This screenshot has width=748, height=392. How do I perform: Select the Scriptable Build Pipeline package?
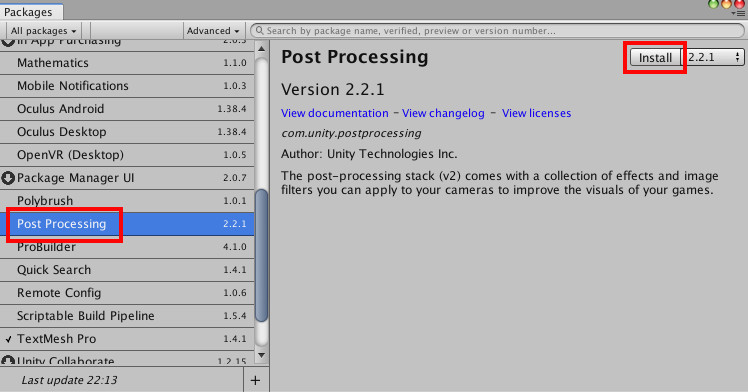(x=127, y=316)
